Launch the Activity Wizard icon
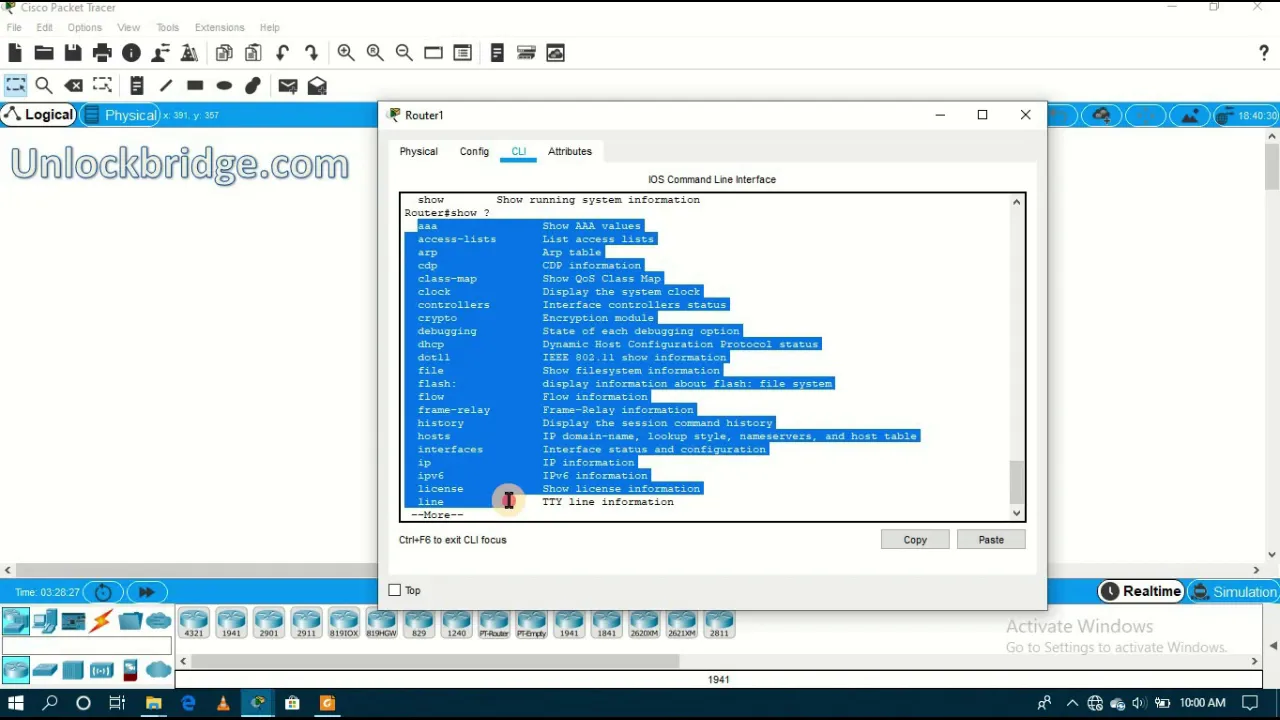The height and width of the screenshot is (720, 1280). [x=160, y=53]
